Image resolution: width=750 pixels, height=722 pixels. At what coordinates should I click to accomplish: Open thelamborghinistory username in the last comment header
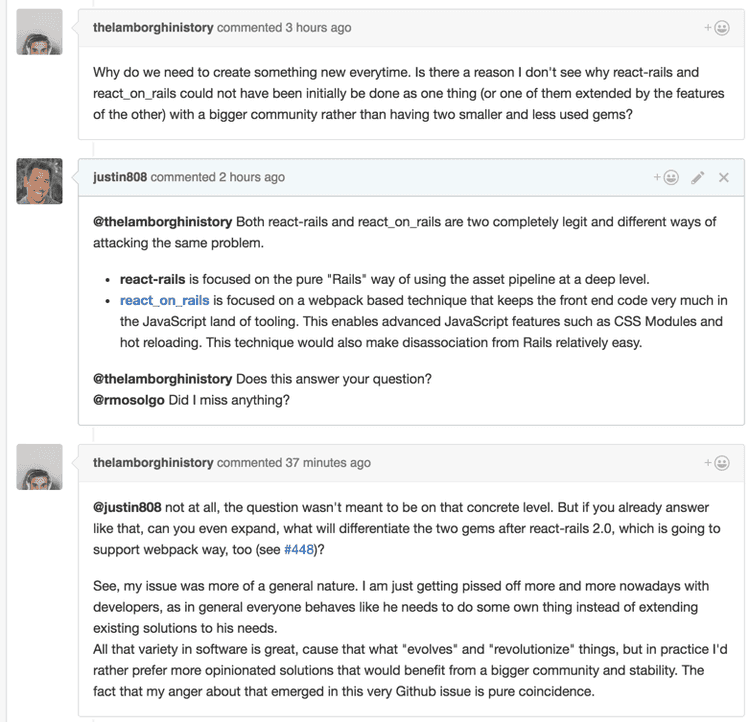pos(153,463)
